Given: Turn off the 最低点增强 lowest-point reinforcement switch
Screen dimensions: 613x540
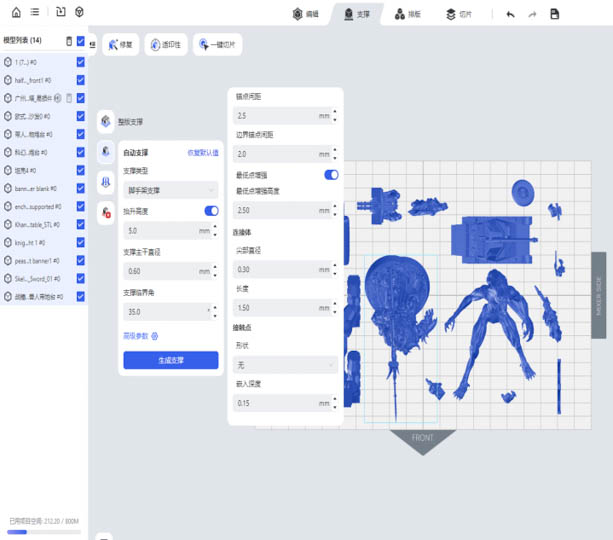Looking at the screenshot, I should (331, 175).
